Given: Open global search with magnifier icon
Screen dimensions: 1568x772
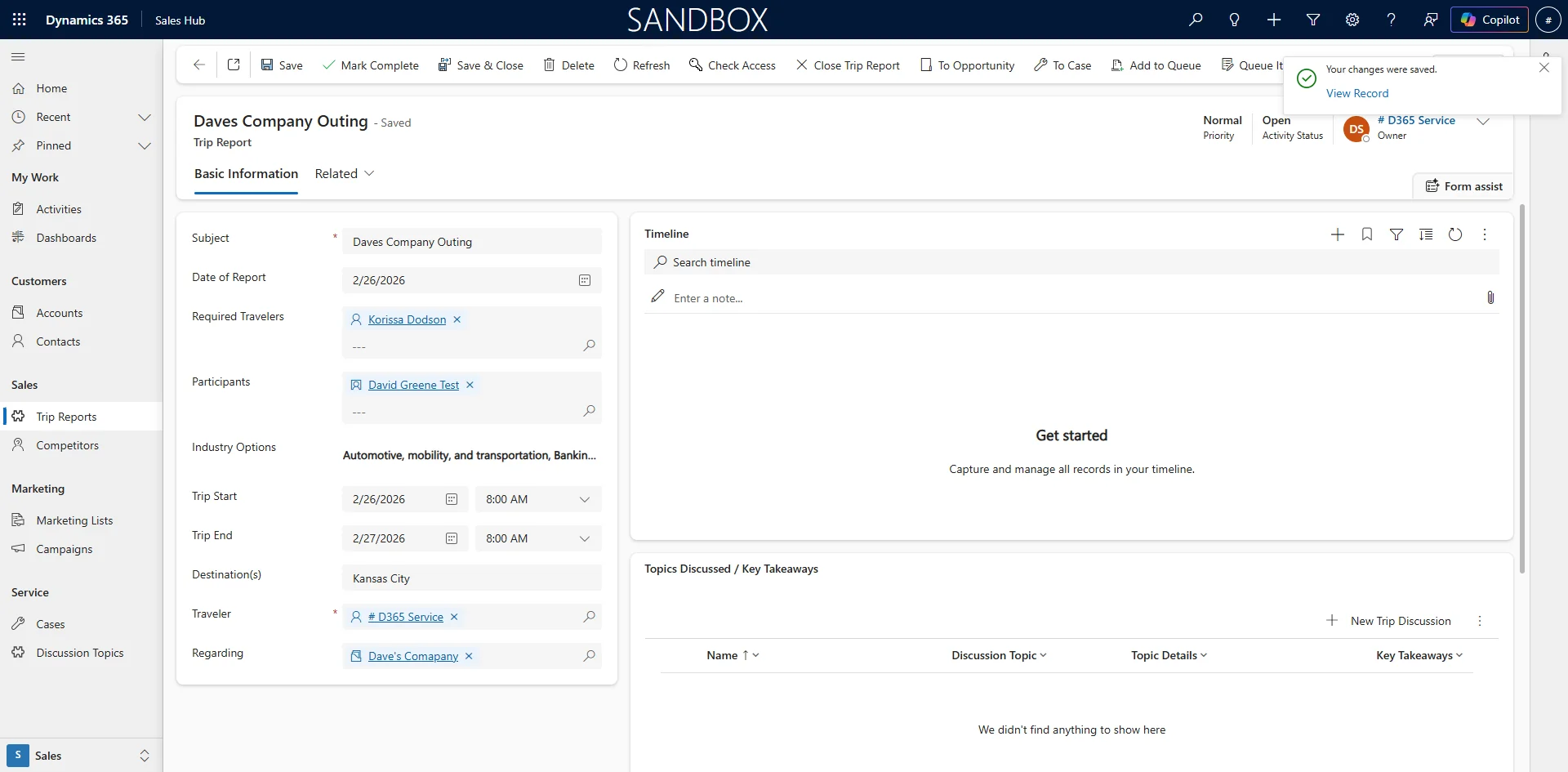Looking at the screenshot, I should [1195, 20].
